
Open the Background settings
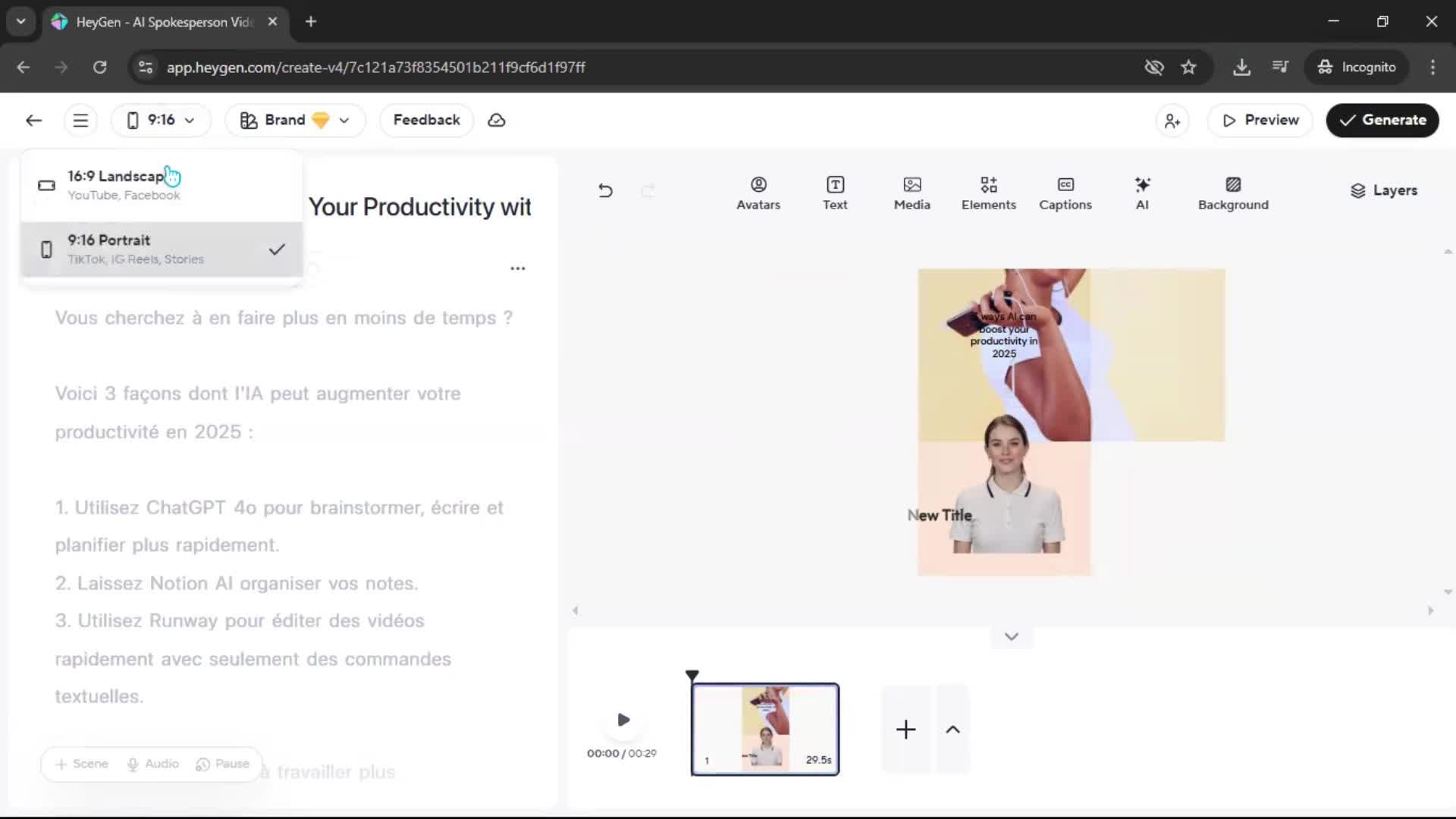pos(1232,193)
